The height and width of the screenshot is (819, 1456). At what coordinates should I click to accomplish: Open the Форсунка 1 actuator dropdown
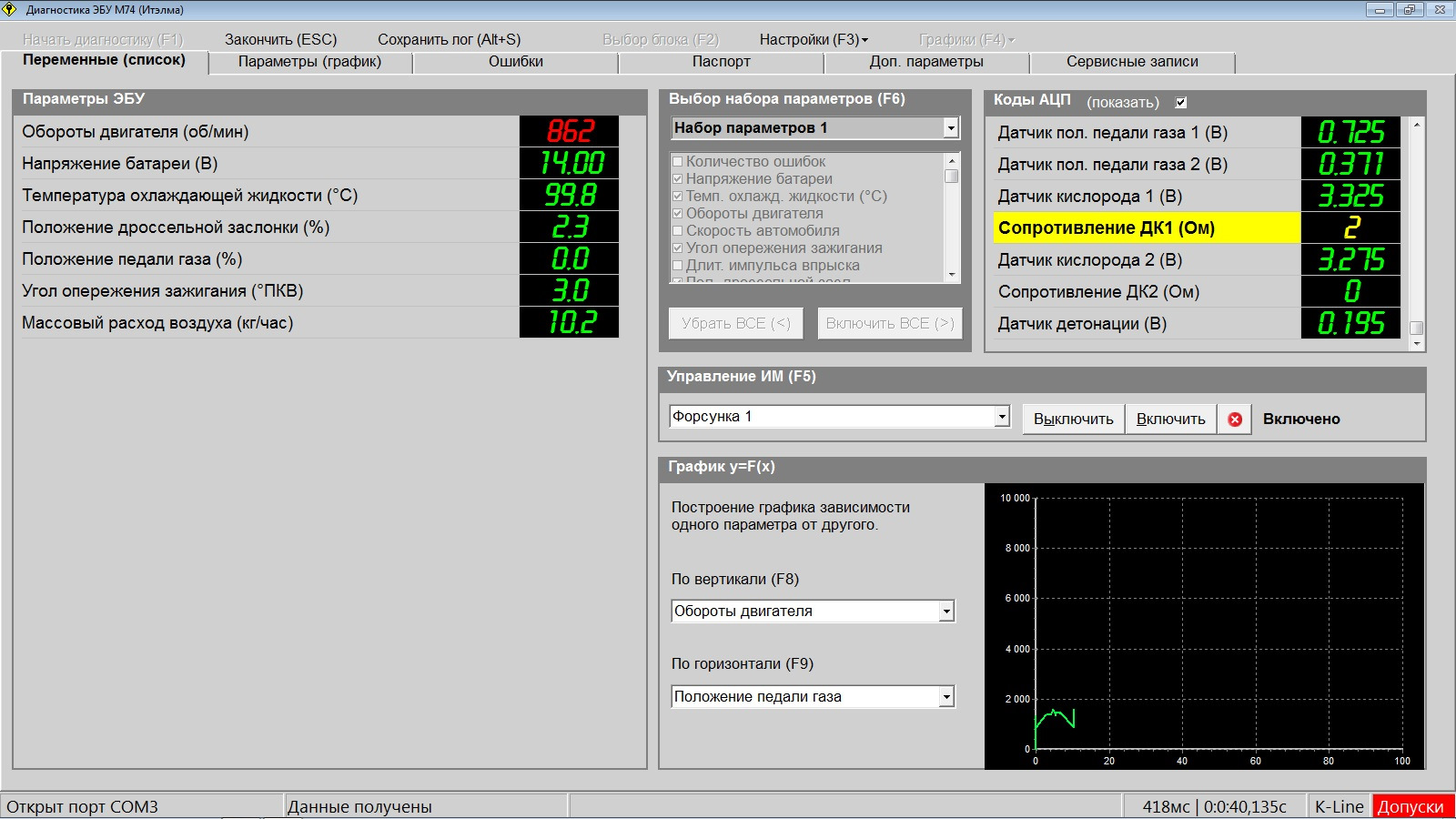(x=1002, y=417)
